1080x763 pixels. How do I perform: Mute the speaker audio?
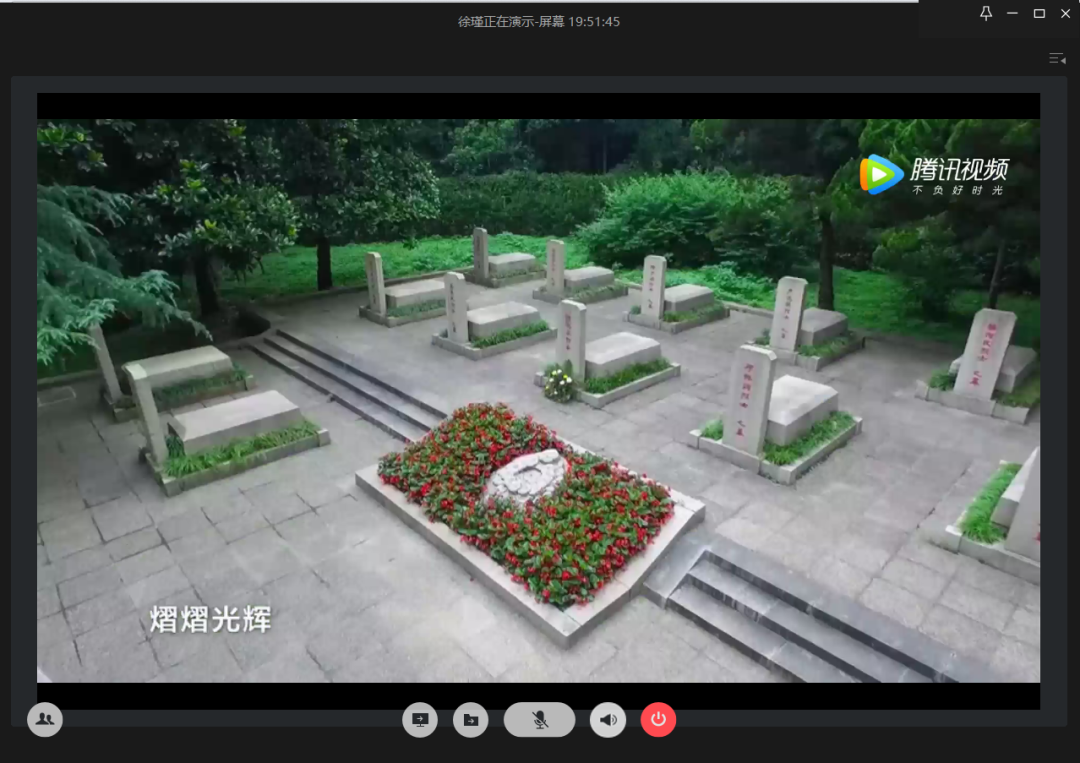click(608, 720)
